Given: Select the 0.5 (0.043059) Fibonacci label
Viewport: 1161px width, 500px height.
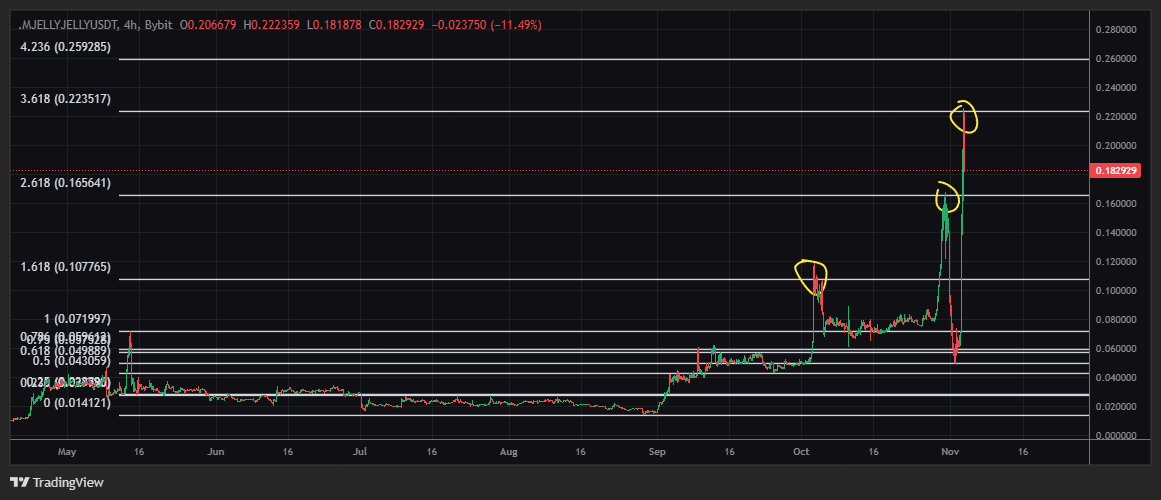Looking at the screenshot, I should pos(73,361).
